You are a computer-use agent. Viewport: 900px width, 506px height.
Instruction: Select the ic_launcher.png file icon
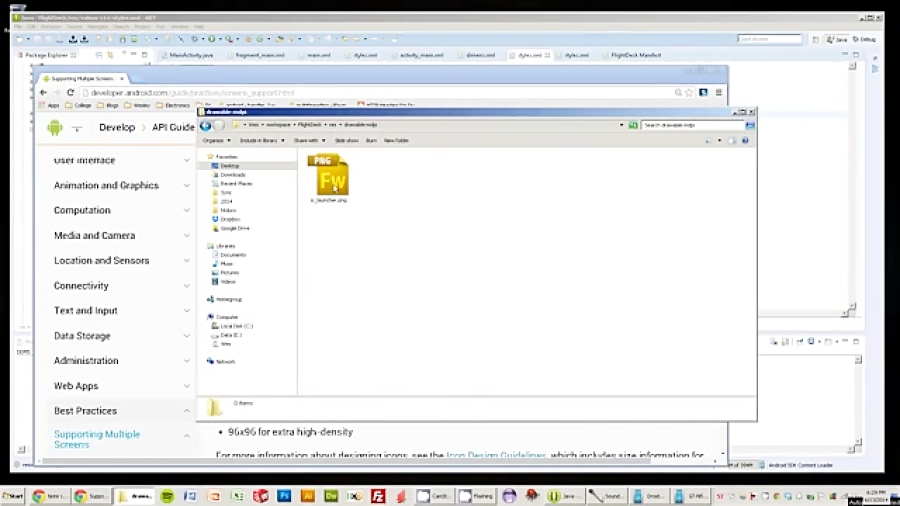click(x=329, y=176)
